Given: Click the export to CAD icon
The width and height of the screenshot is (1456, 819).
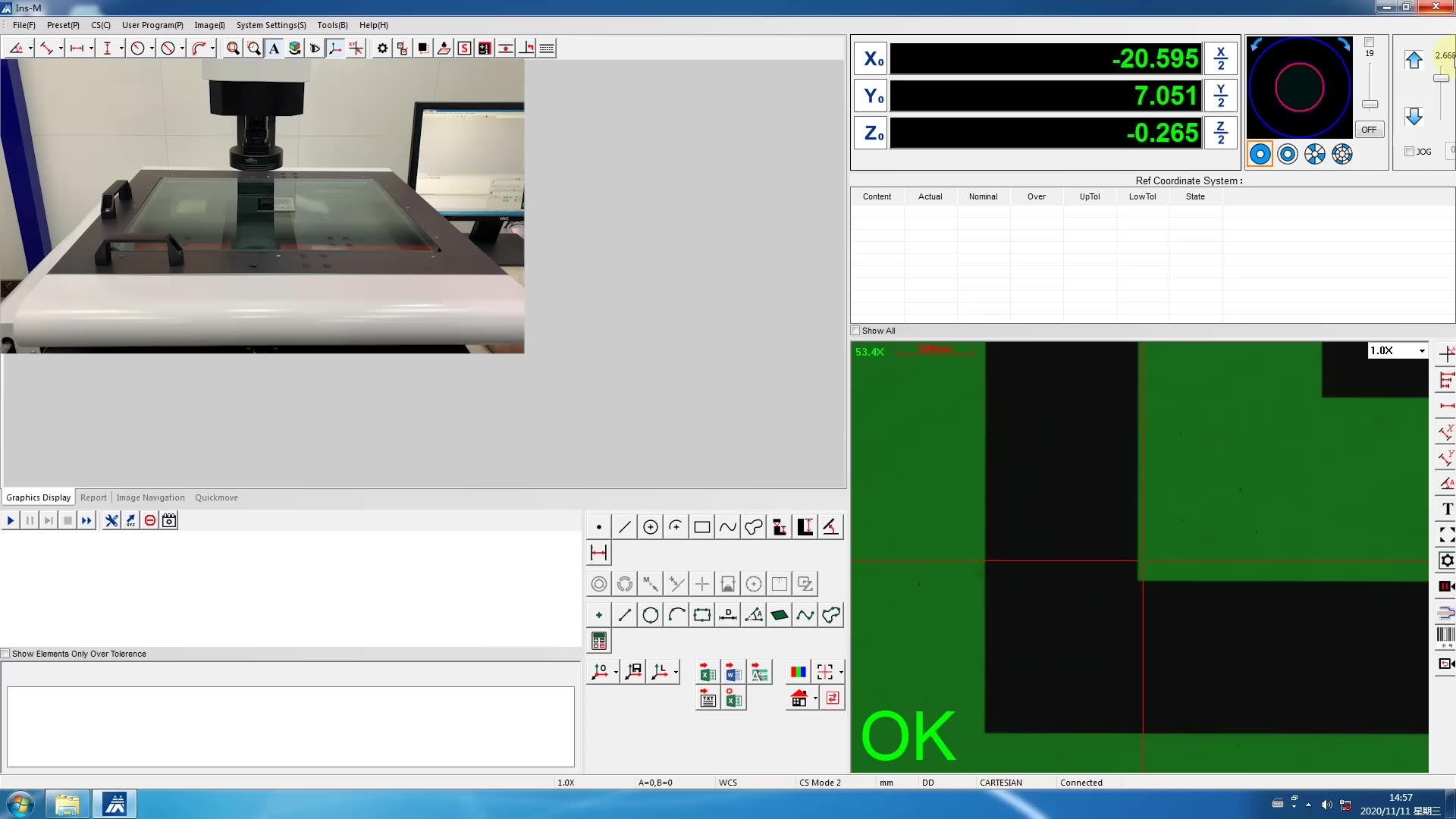Looking at the screenshot, I should (x=758, y=672).
